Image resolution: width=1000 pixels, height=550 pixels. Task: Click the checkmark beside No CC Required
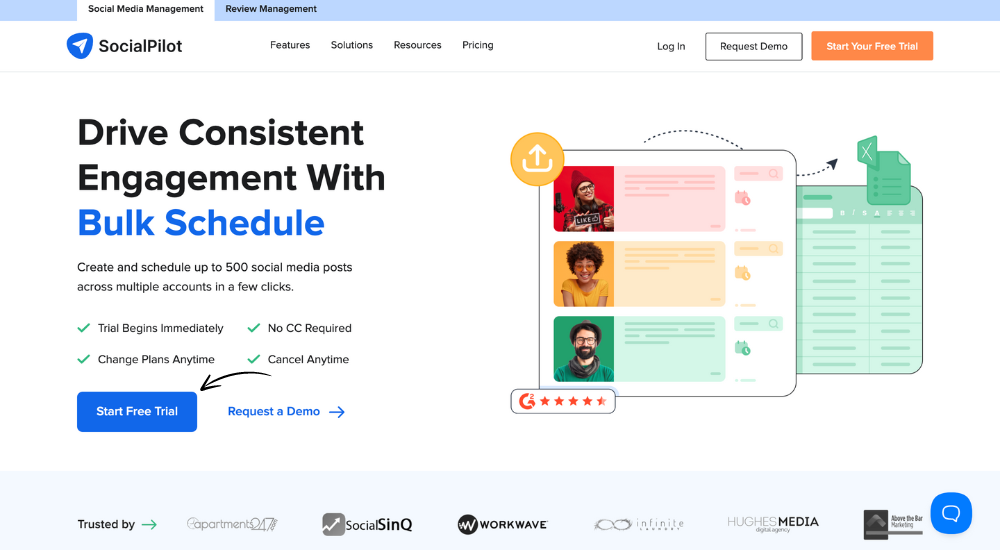coord(254,328)
